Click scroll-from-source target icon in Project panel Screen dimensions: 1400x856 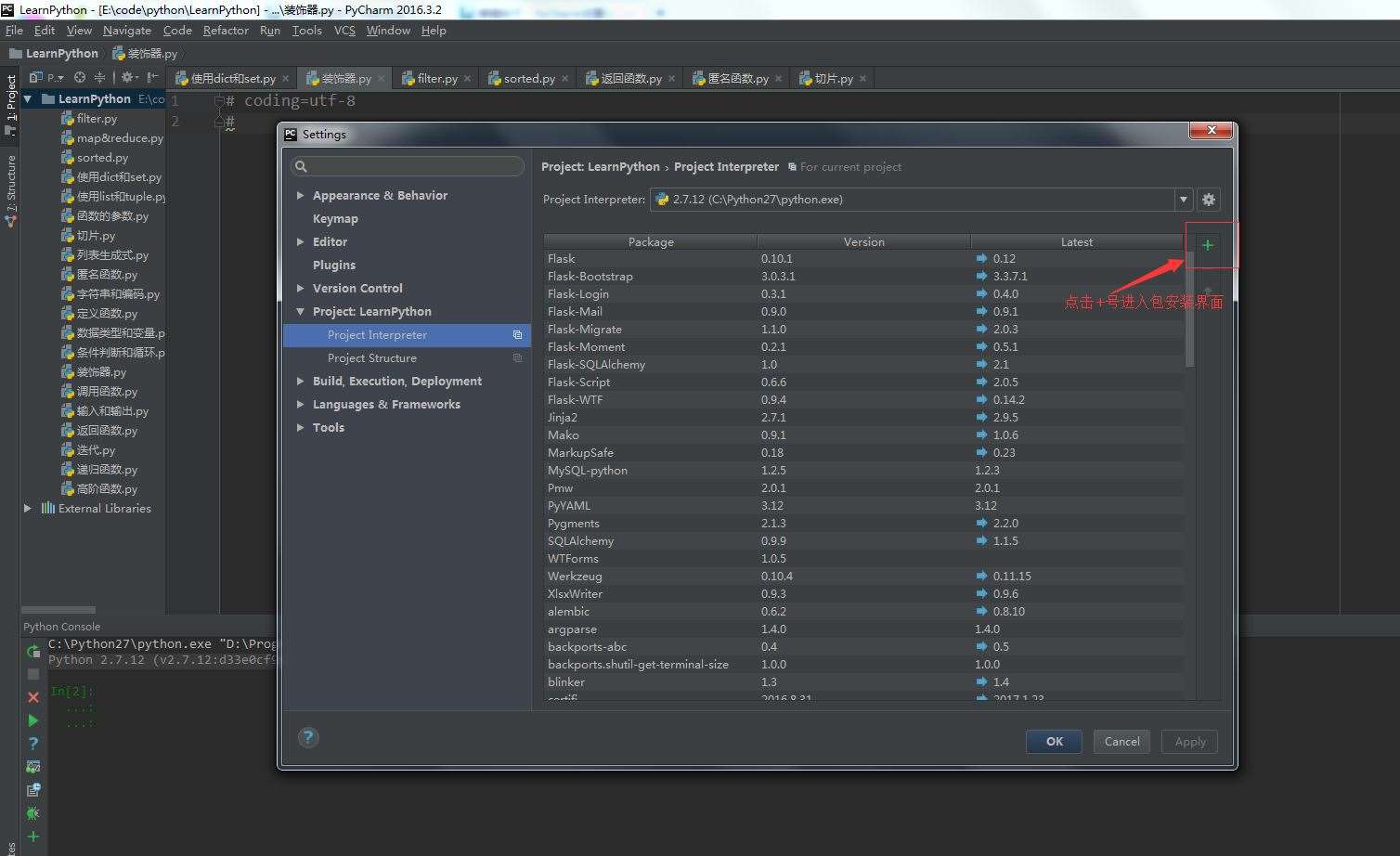click(x=80, y=78)
